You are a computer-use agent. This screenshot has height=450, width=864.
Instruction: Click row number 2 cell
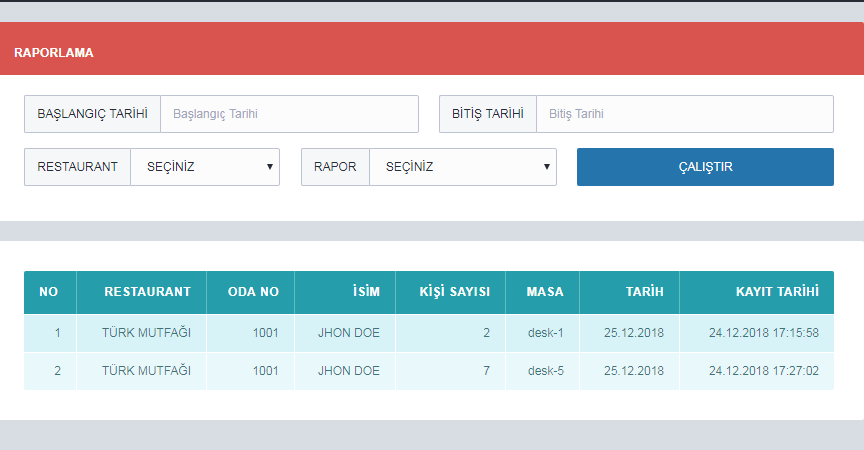click(x=50, y=371)
